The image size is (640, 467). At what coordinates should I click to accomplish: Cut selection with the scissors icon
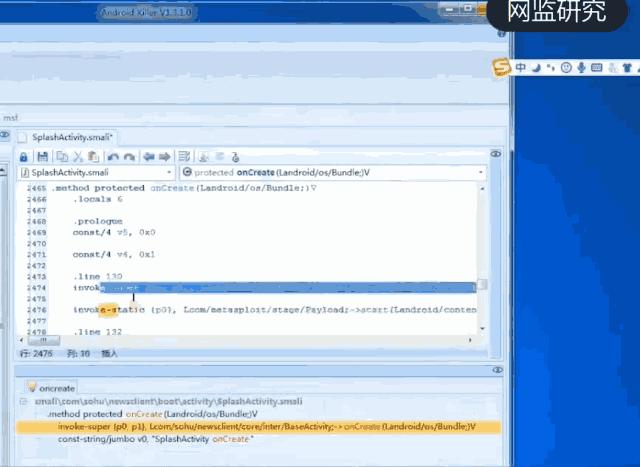click(78, 157)
